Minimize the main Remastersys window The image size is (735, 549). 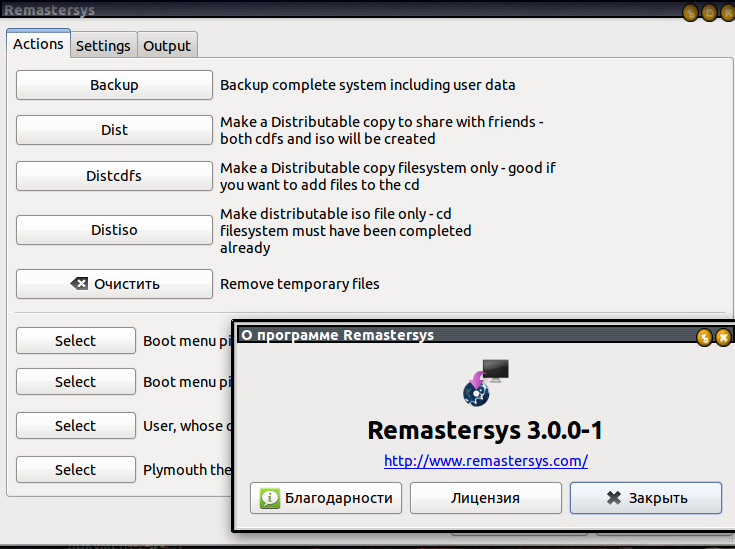[x=690, y=13]
